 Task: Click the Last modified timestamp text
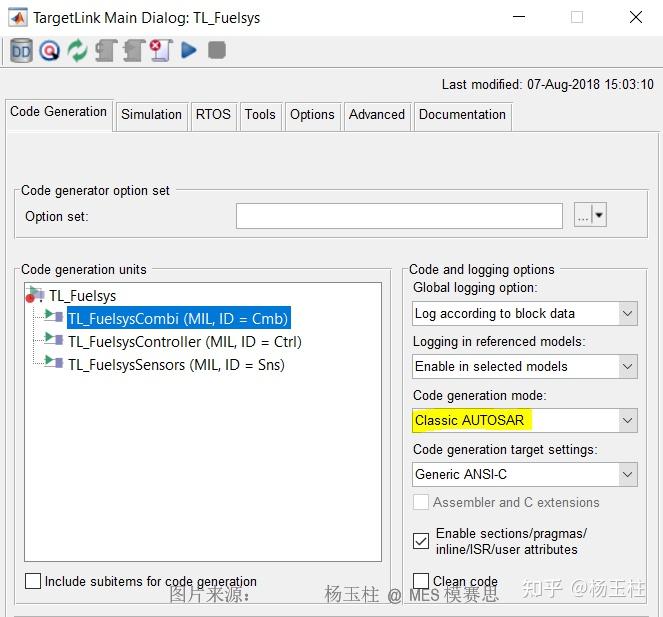click(548, 85)
